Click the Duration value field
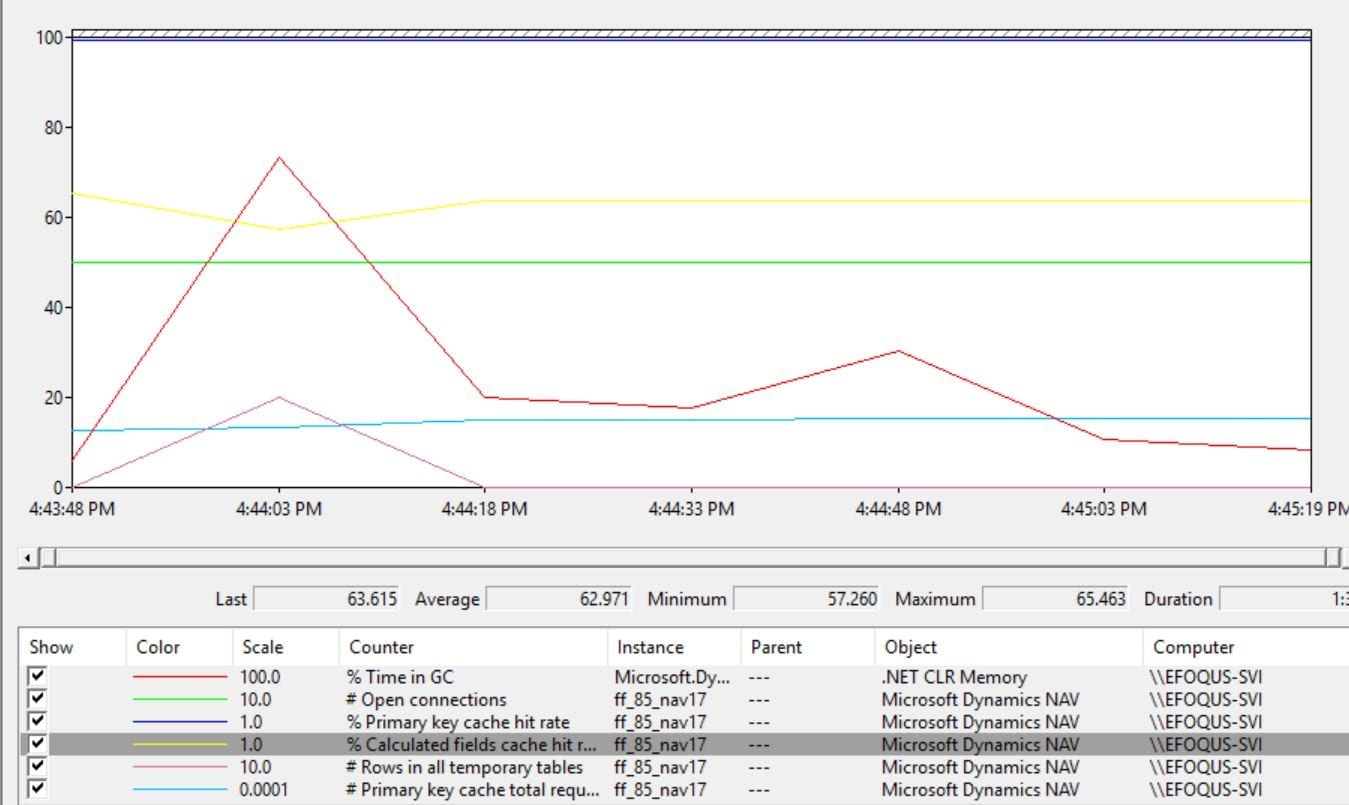This screenshot has height=805, width=1349. 1284,599
